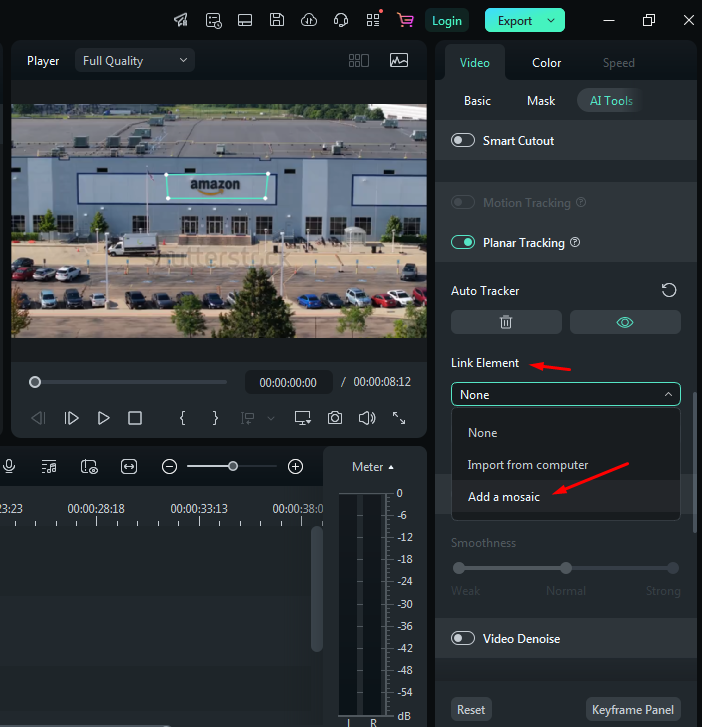702x727 pixels.
Task: Click the player progress scrubber handle
Action: [35, 382]
